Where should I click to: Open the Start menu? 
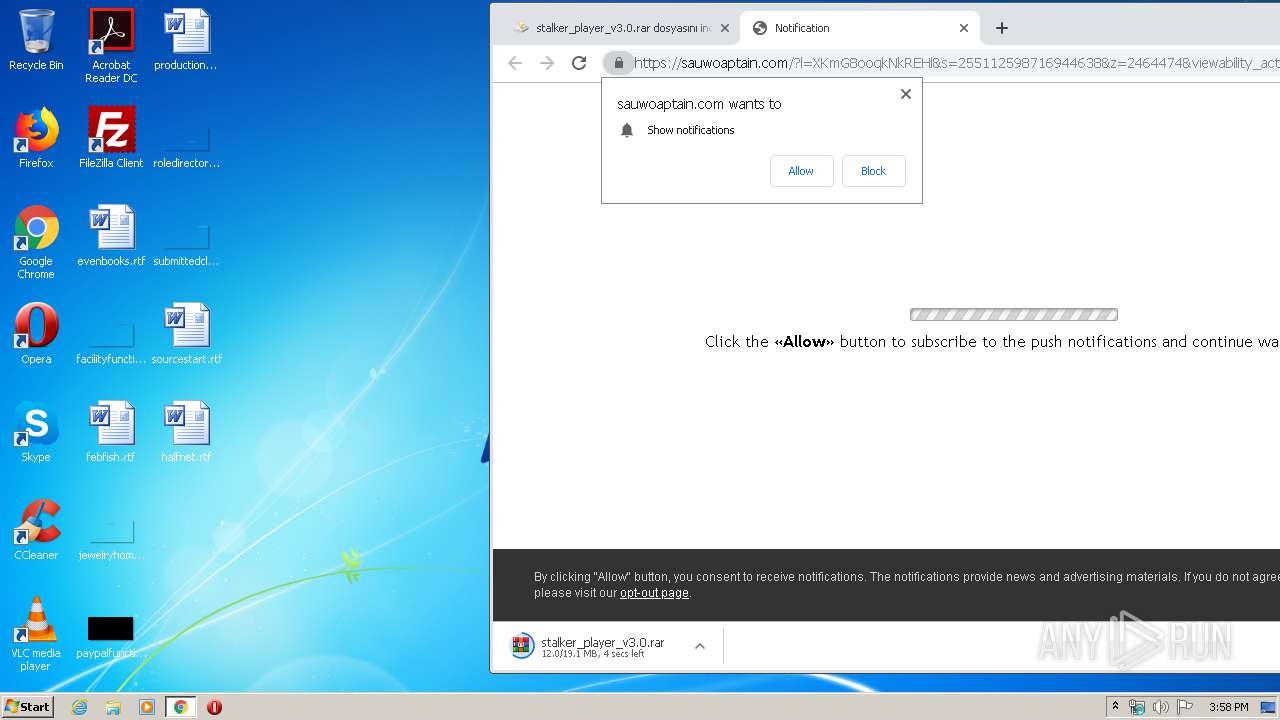point(28,707)
